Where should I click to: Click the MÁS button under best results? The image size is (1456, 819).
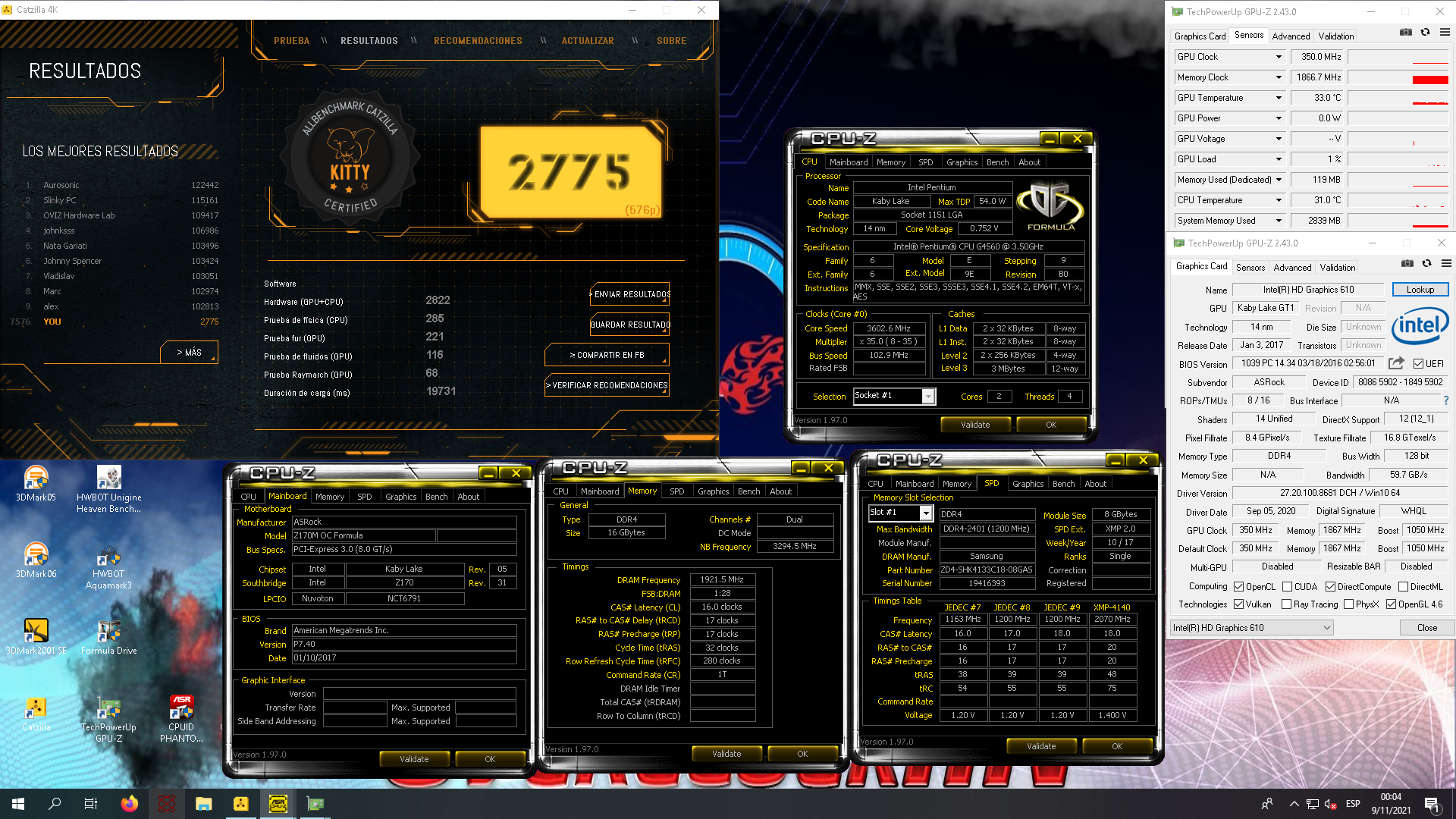click(189, 353)
